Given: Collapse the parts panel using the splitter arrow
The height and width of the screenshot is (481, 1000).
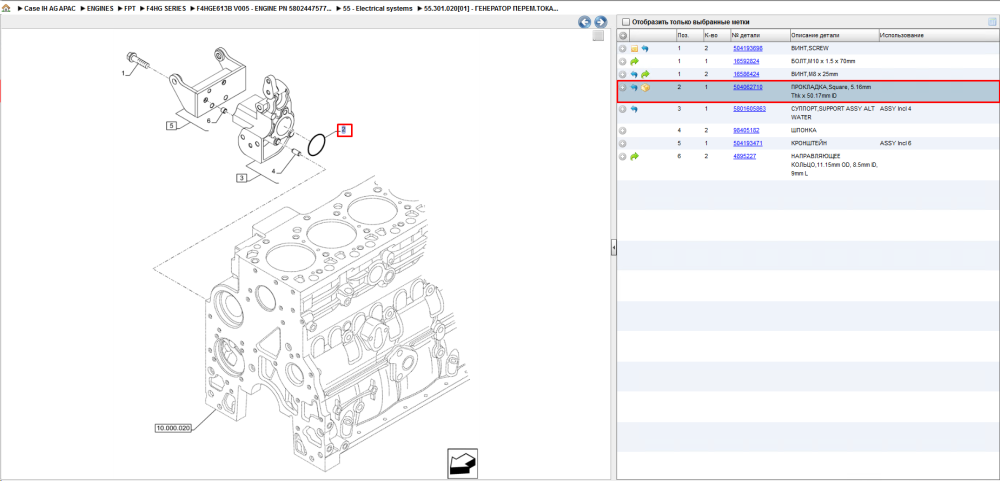Looking at the screenshot, I should pos(614,248).
